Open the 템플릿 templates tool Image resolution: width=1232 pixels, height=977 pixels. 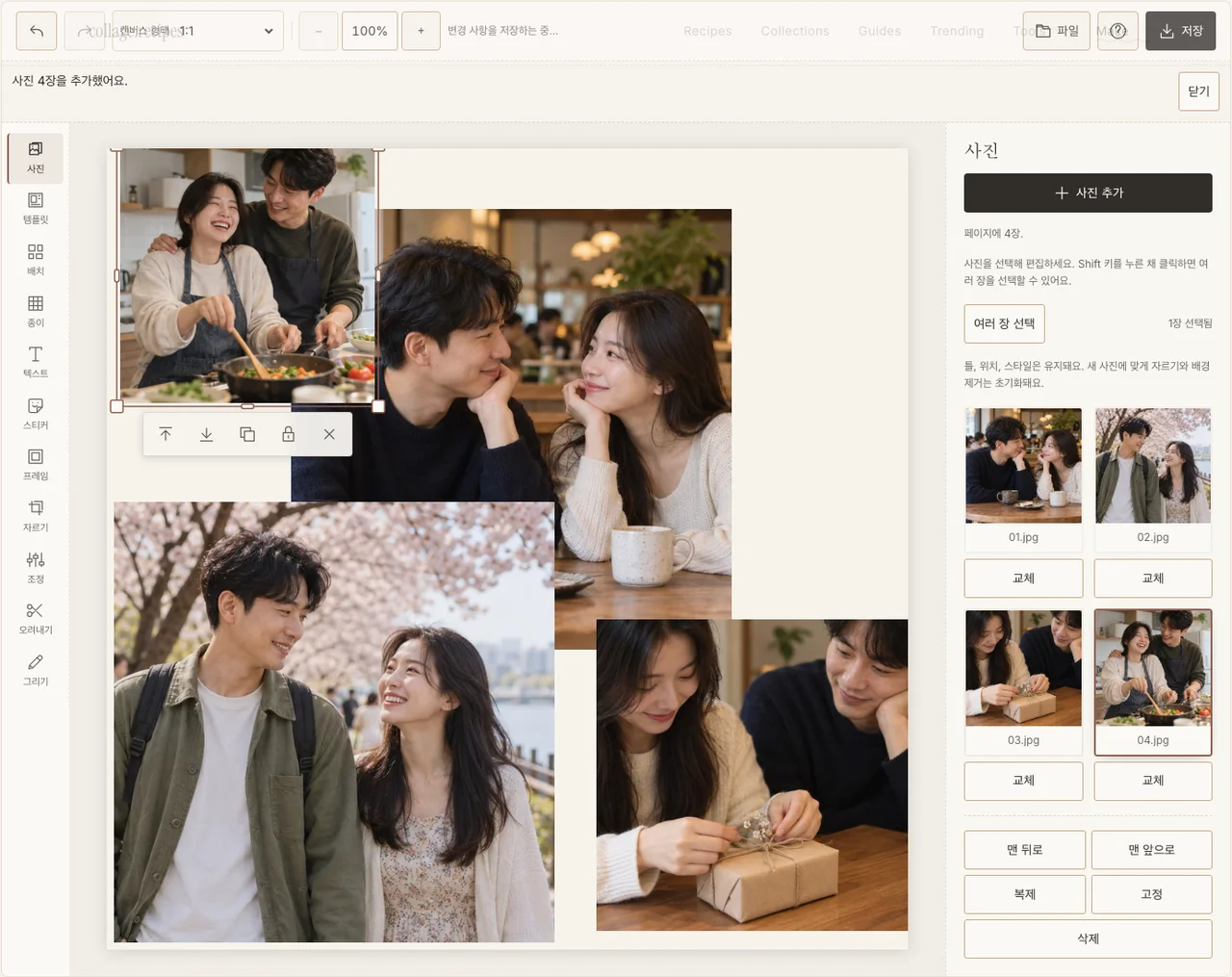click(36, 209)
